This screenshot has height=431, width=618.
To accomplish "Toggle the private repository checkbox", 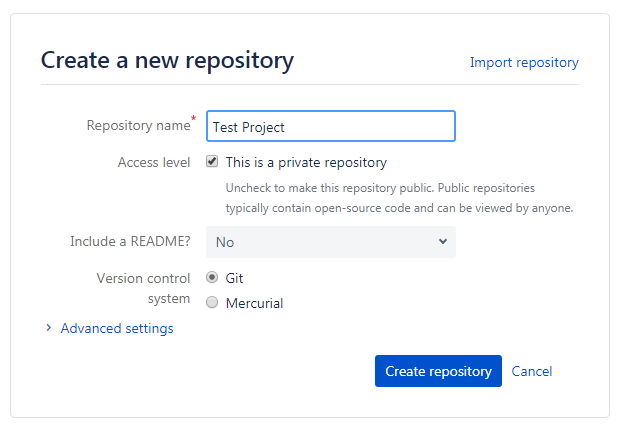I will (212, 161).
